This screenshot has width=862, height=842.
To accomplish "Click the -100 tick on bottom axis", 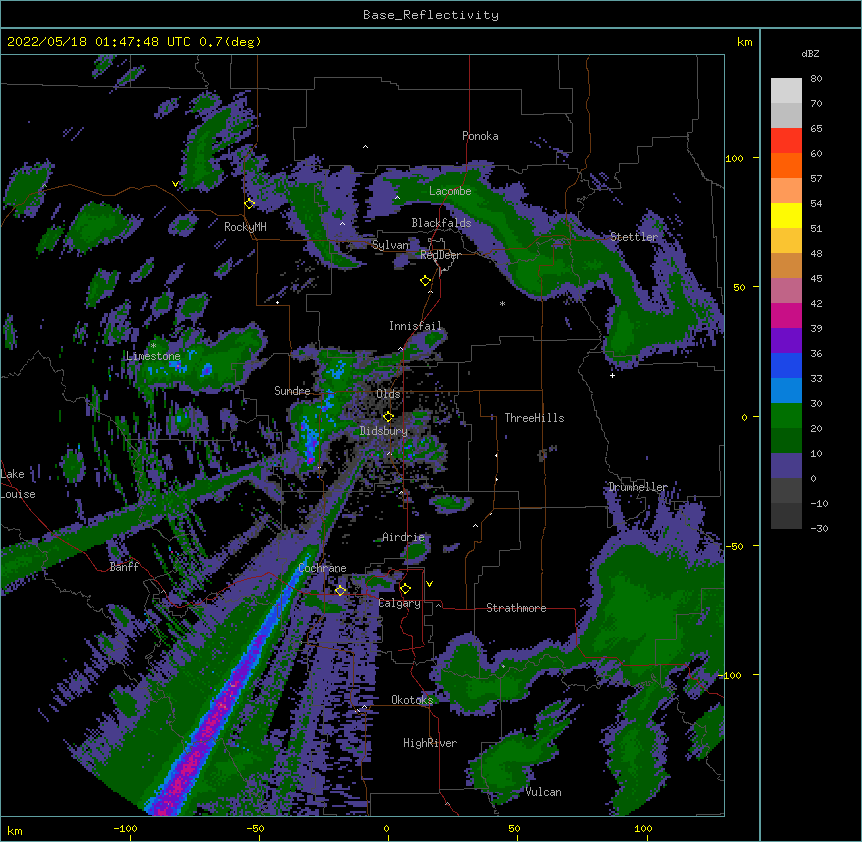I will pos(125,828).
